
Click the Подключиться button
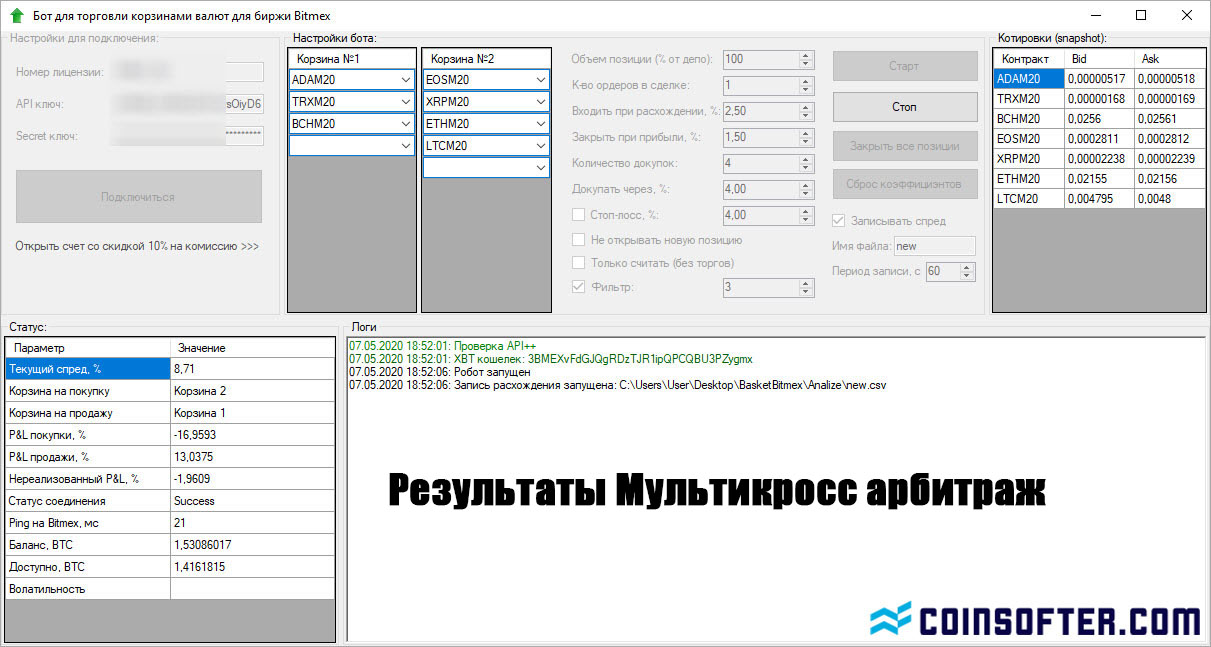138,196
